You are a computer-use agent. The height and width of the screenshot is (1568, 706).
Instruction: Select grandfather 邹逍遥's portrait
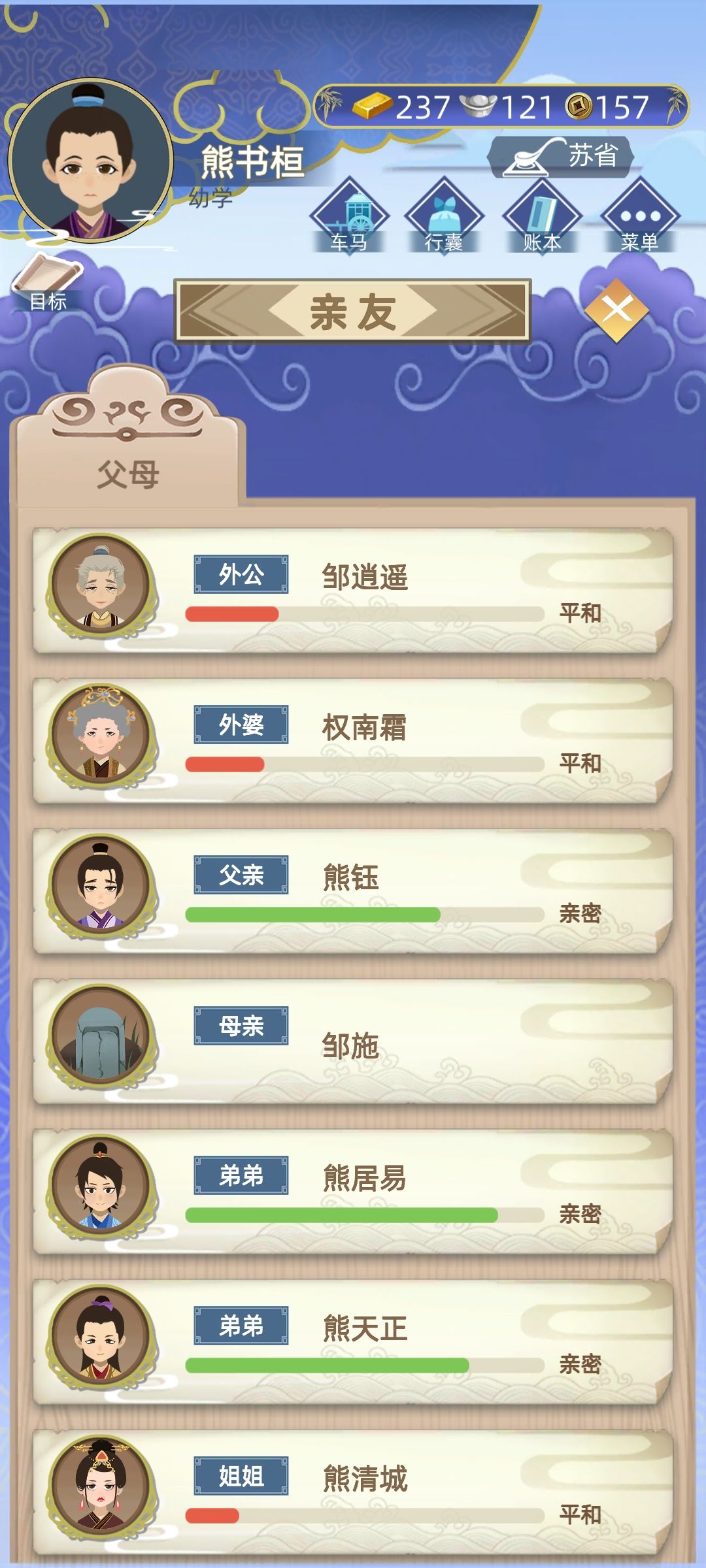[101, 585]
